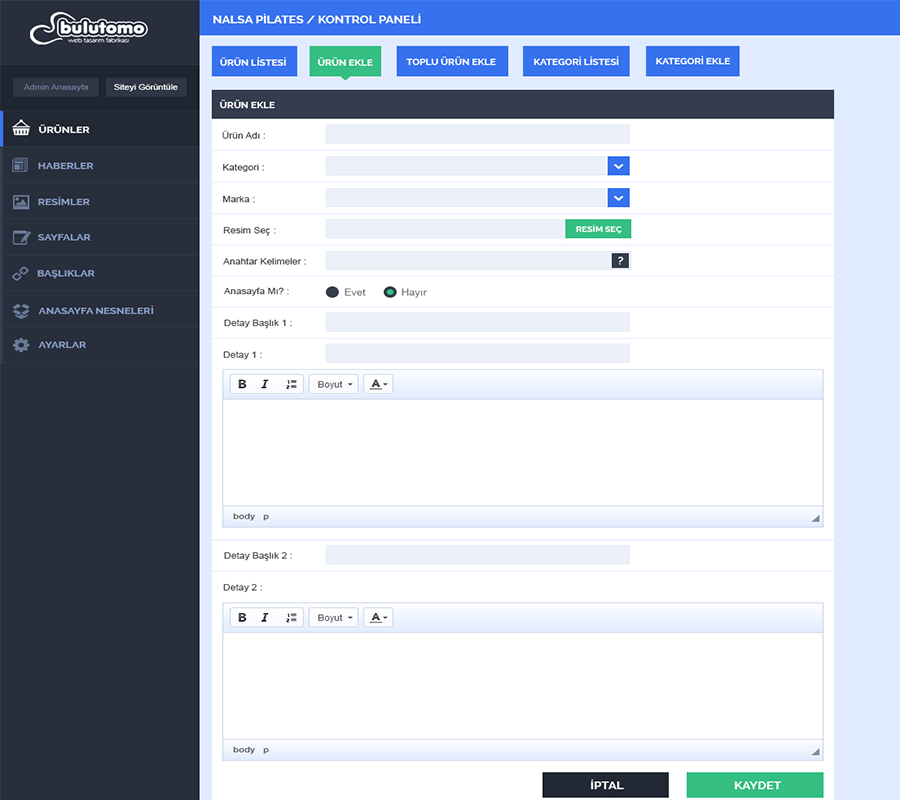
Task: Open RESİMLER in the sidebar
Action: (x=100, y=201)
